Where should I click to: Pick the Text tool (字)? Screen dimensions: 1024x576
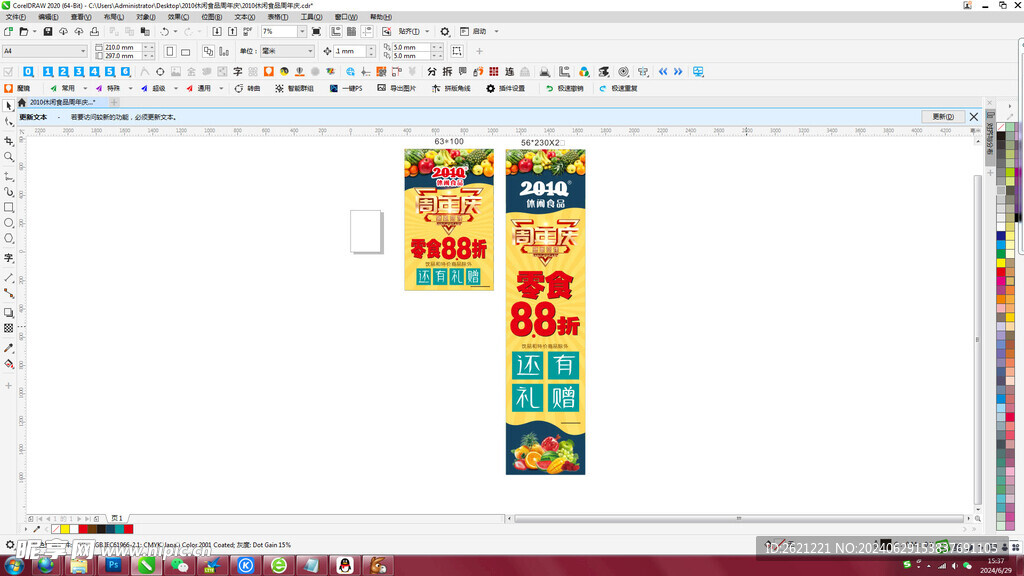[x=9, y=258]
